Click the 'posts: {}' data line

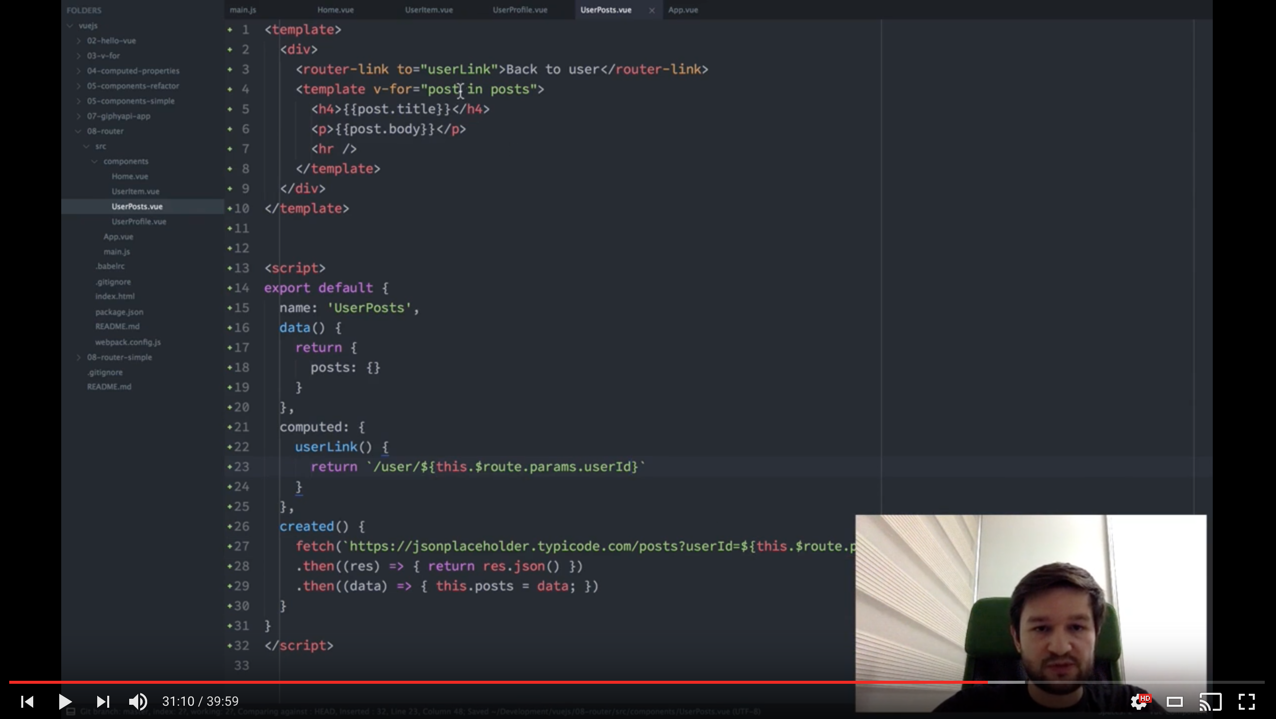pyautogui.click(x=345, y=367)
